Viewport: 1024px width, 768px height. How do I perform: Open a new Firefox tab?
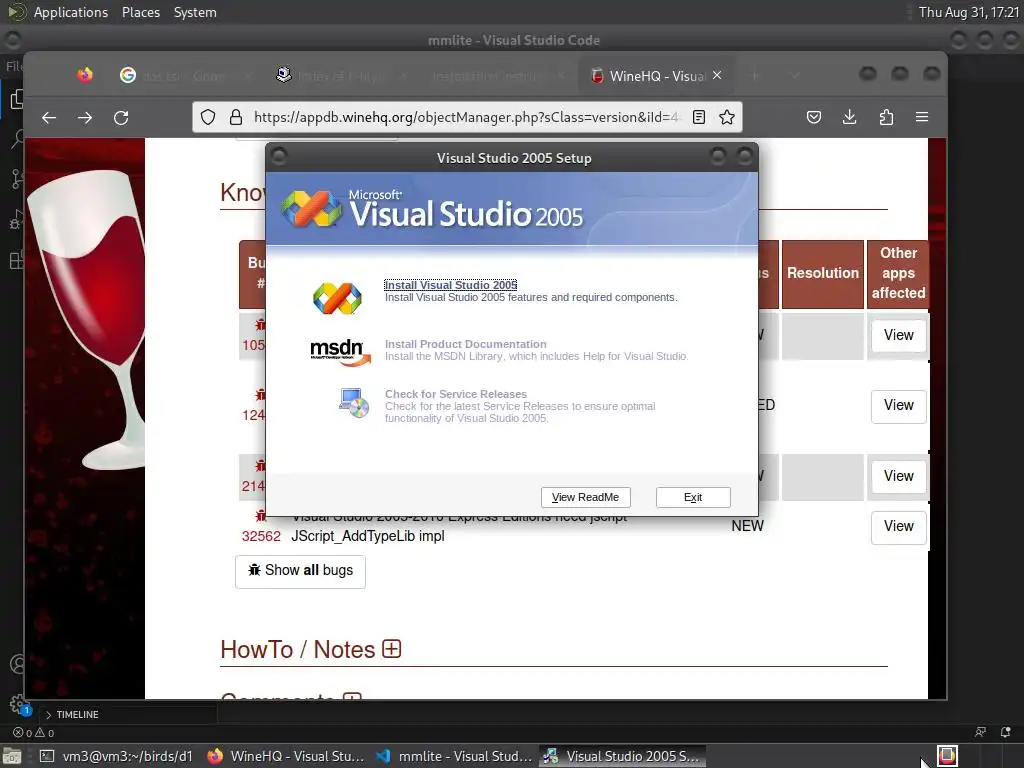tap(754, 76)
